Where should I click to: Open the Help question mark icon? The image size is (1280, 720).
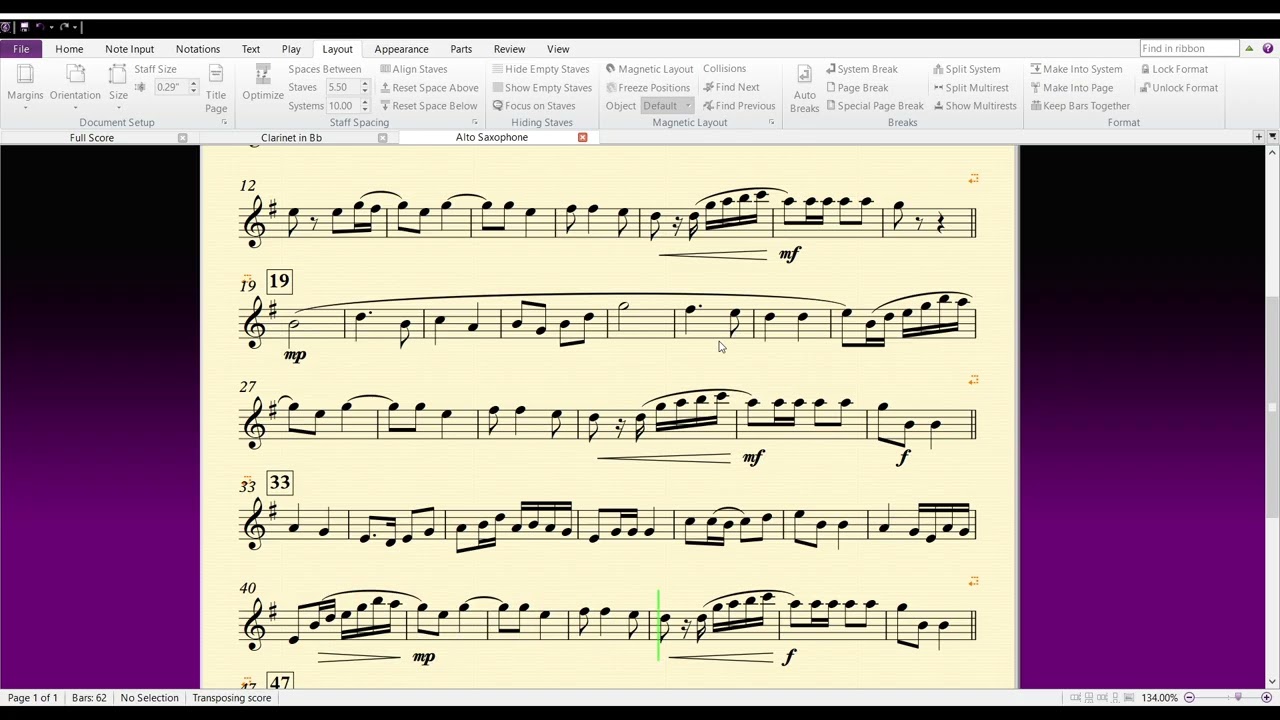point(1268,48)
